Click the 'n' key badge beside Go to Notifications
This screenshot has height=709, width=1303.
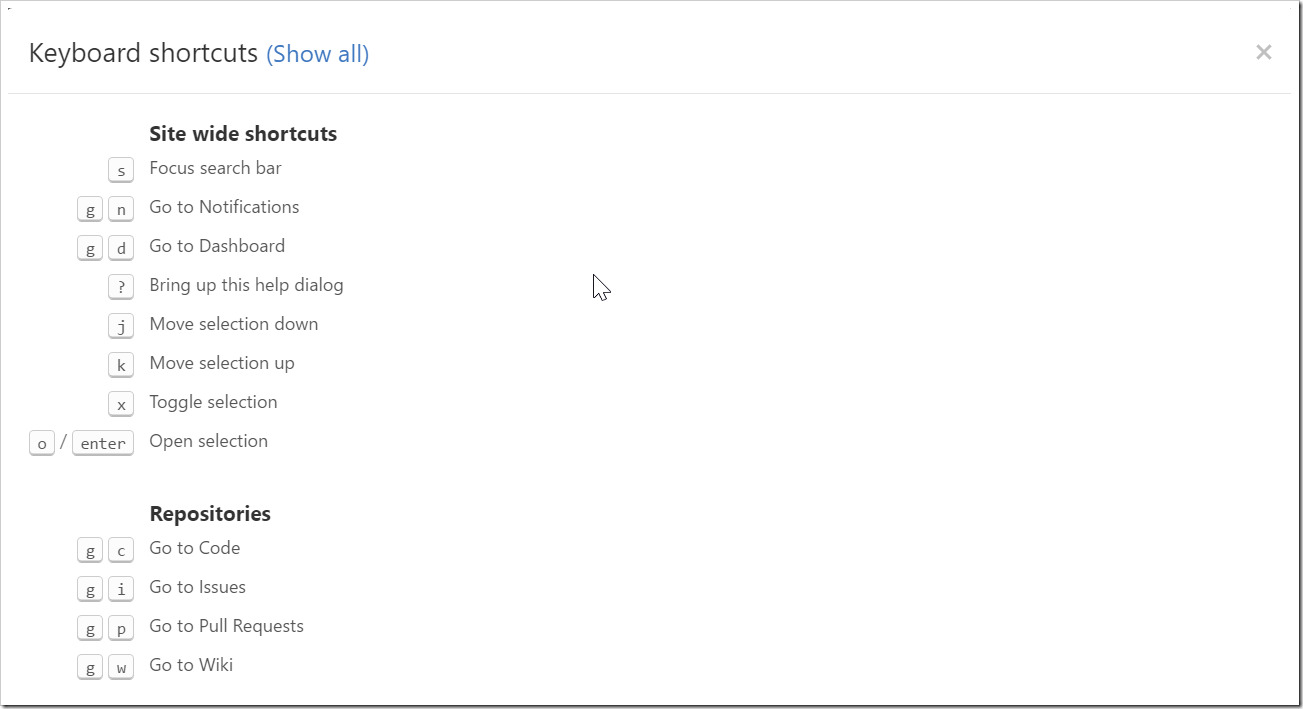tap(120, 208)
